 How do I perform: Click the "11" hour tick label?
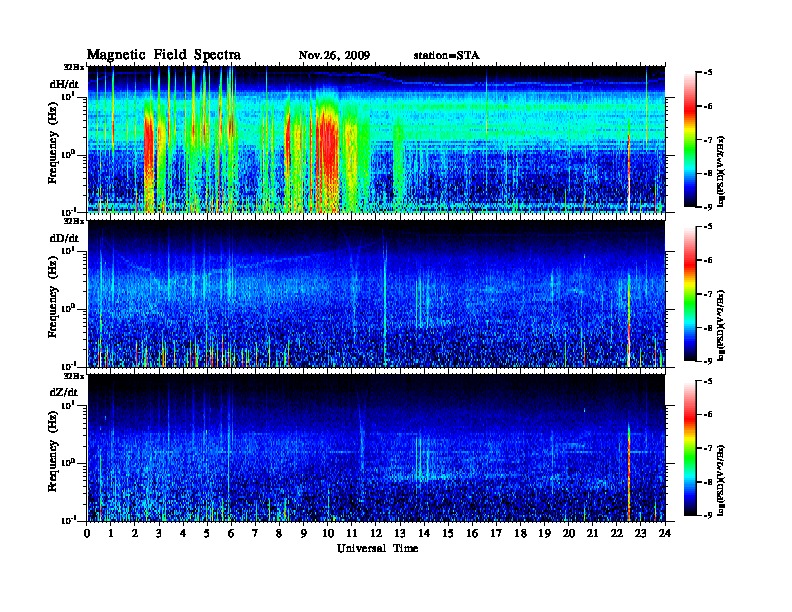(x=352, y=533)
